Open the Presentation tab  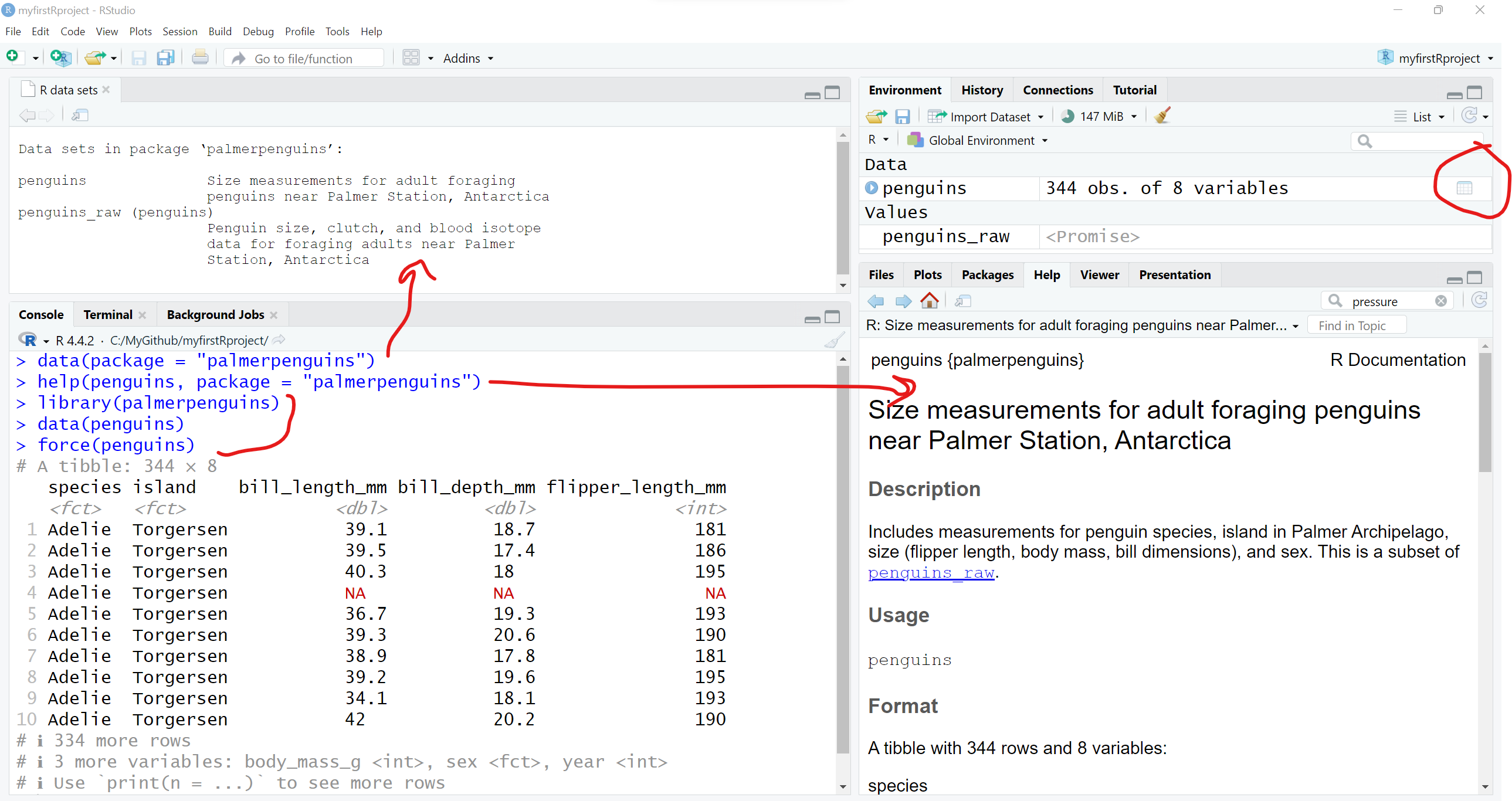1175,274
